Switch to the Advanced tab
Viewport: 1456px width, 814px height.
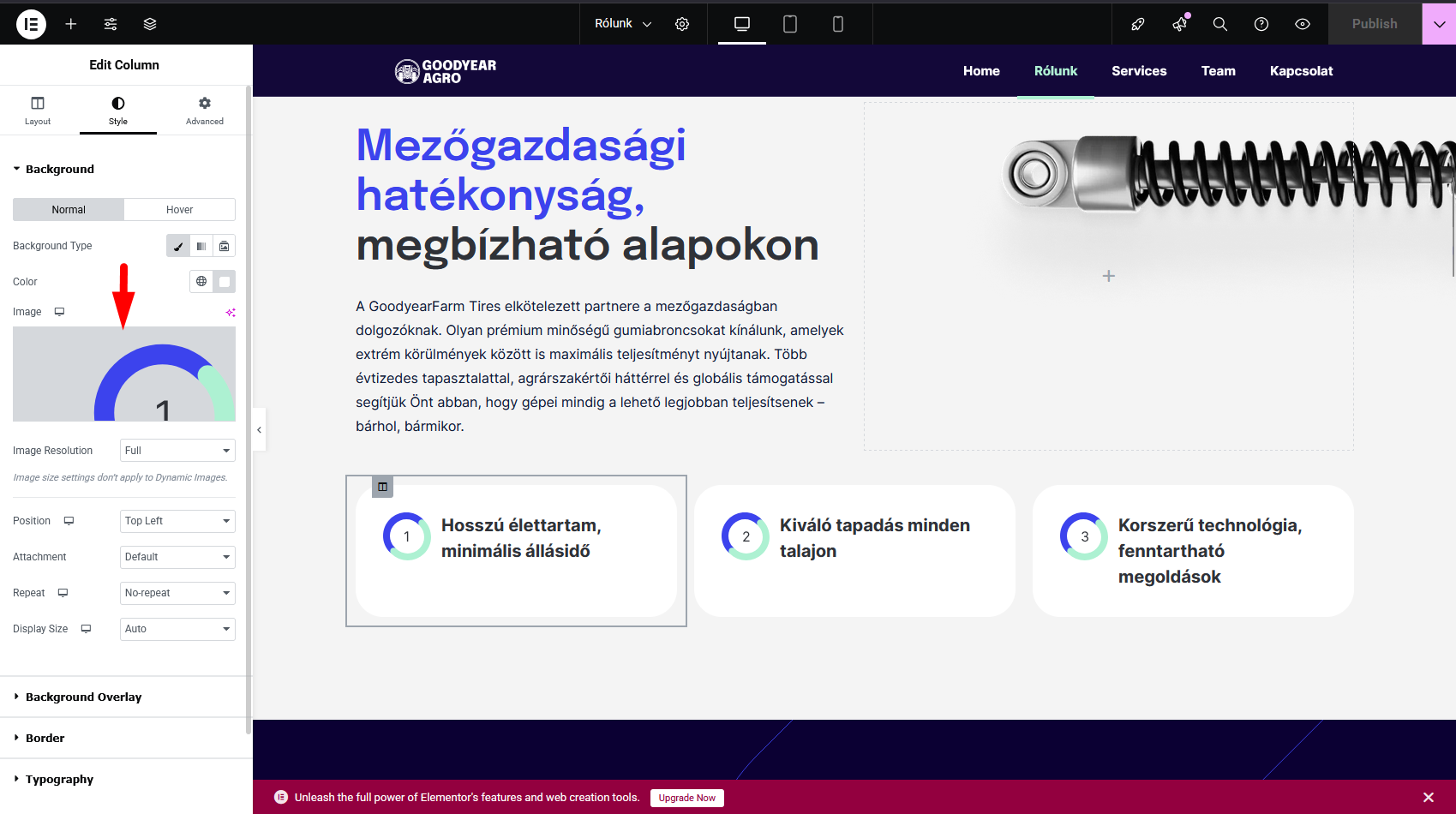pos(205,111)
